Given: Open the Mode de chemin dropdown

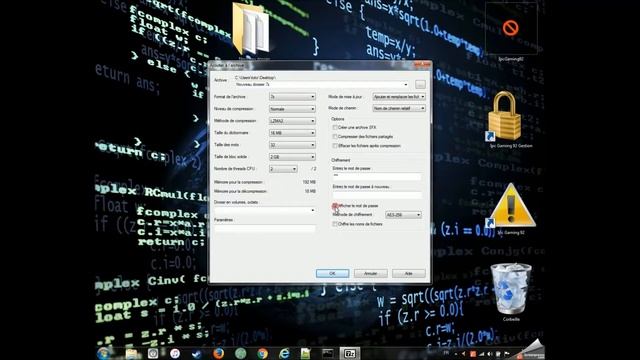Looking at the screenshot, I should pos(399,108).
